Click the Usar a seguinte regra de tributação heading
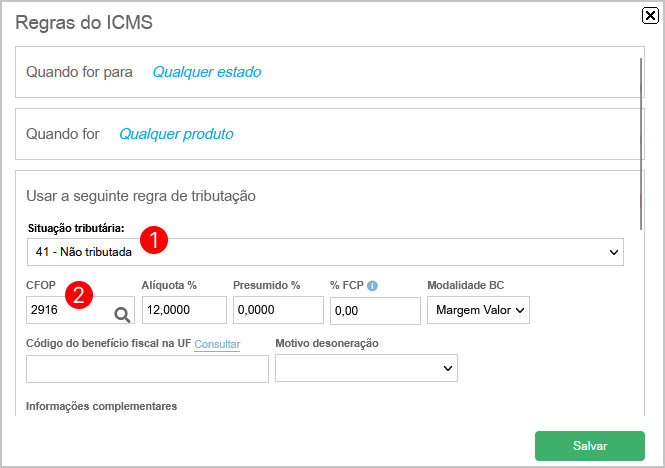This screenshot has width=665, height=468. [x=141, y=196]
